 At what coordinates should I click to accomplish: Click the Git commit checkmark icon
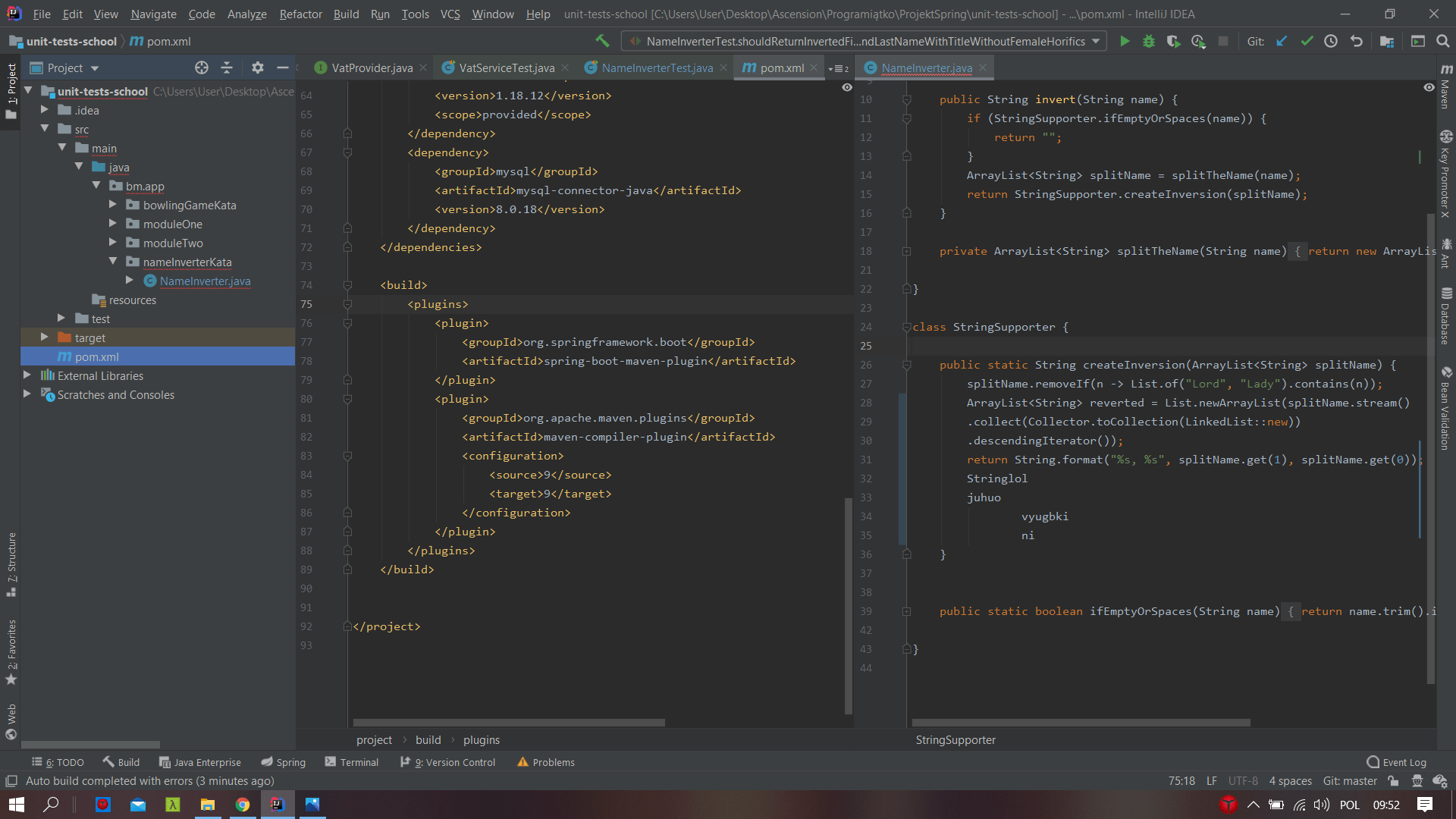coord(1307,42)
